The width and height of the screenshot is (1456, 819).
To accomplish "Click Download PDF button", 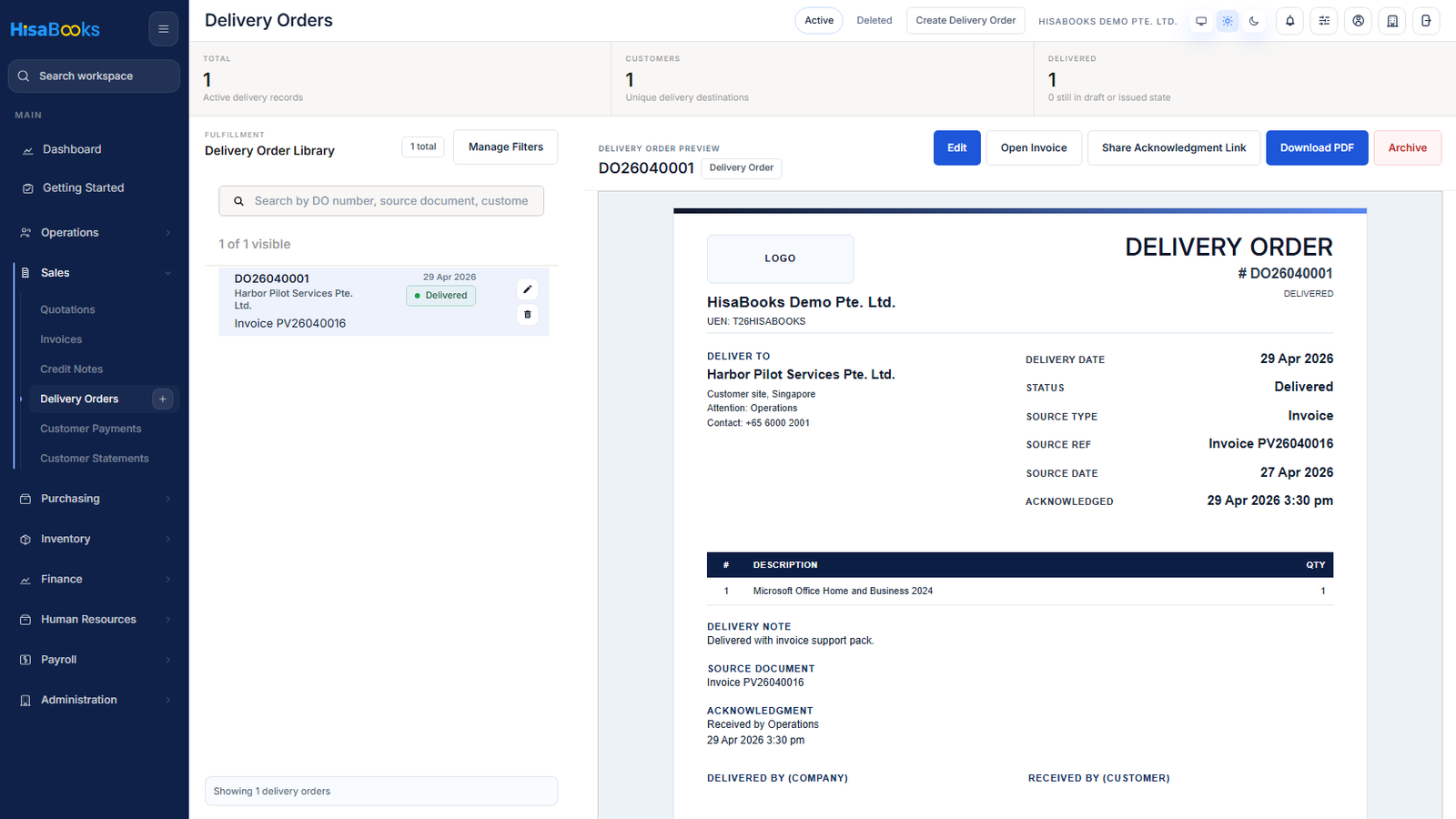I will point(1317,147).
